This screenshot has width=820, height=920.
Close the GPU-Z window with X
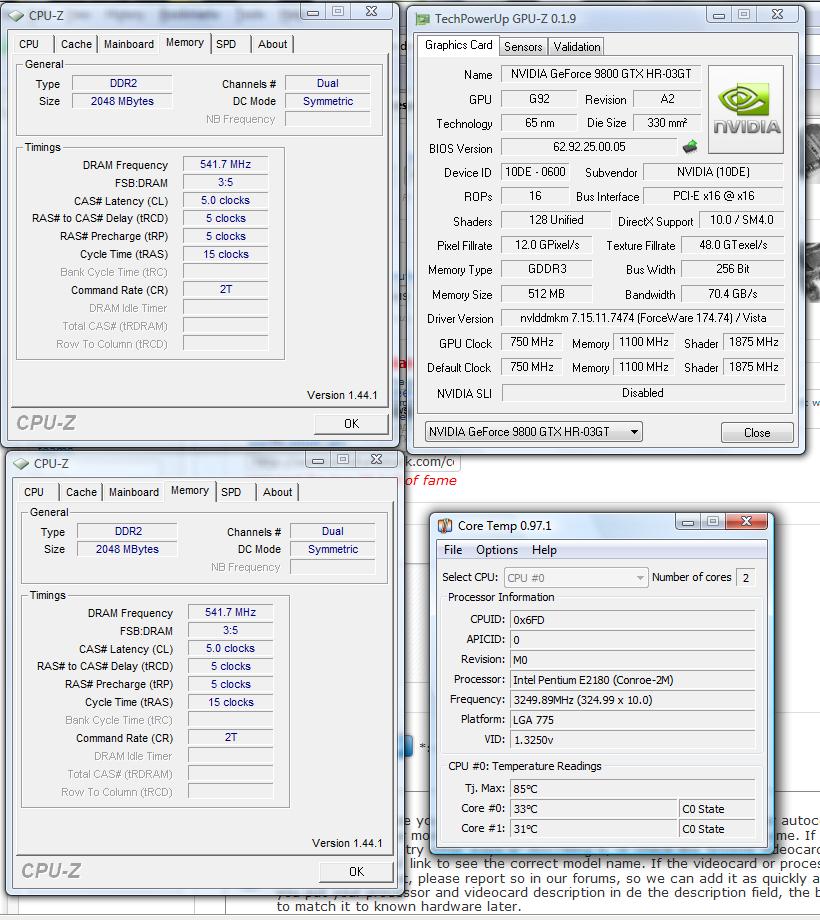coord(778,15)
